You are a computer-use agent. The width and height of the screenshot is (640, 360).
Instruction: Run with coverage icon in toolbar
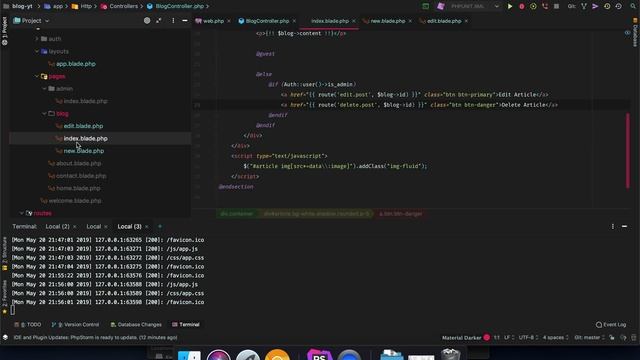pos(533,6)
